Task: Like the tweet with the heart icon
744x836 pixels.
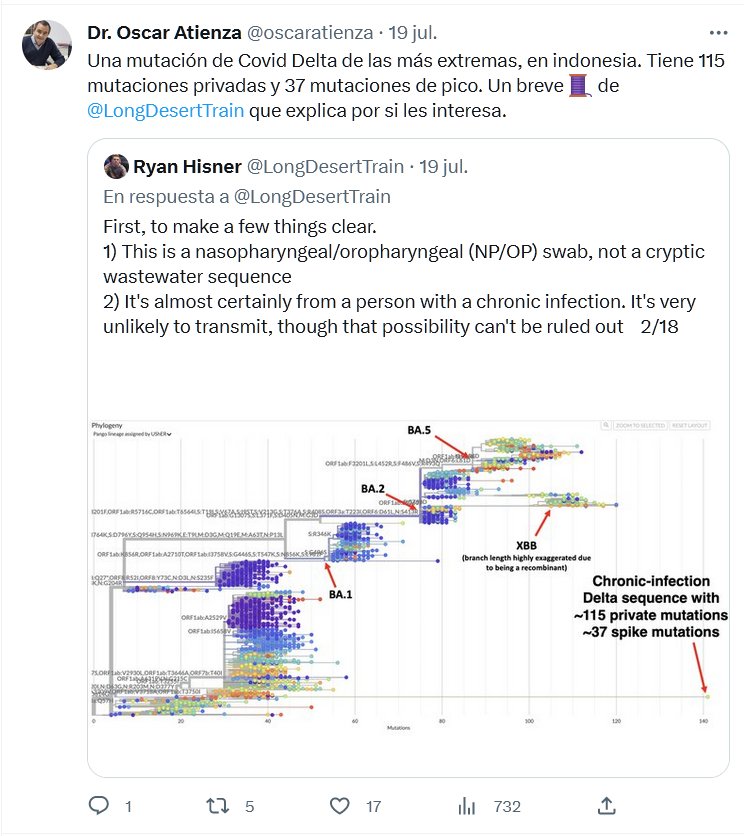Action: (x=341, y=806)
